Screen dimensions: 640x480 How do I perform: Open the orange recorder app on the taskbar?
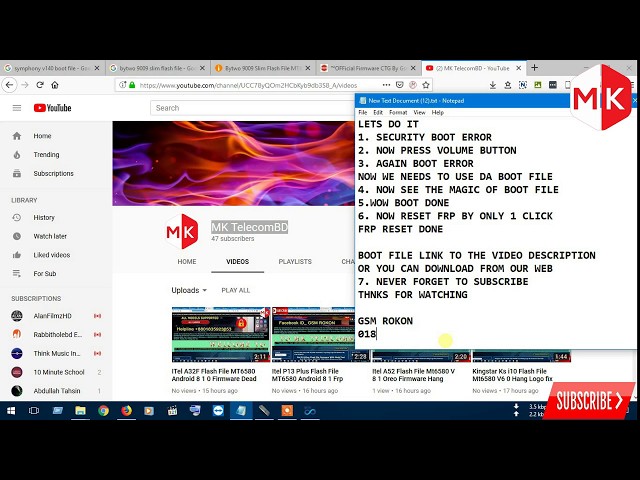coord(287,411)
